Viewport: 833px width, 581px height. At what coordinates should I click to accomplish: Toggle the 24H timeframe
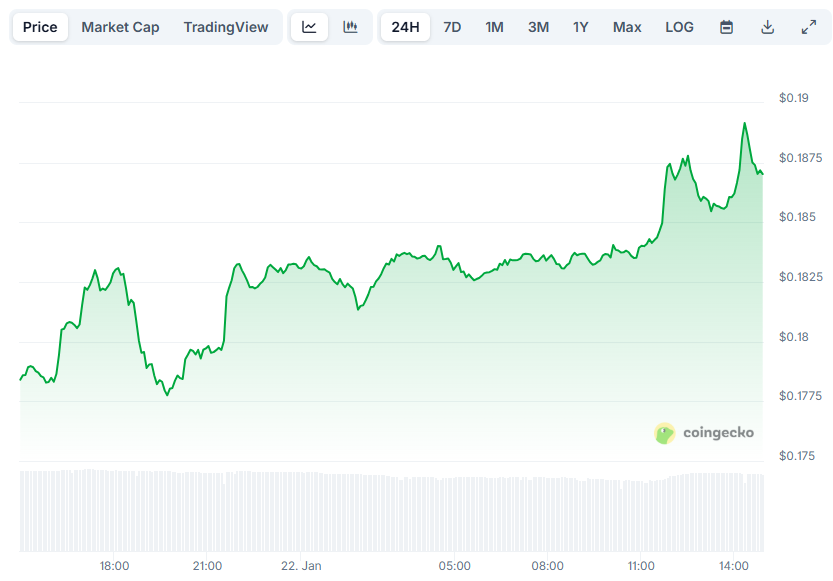click(x=404, y=27)
